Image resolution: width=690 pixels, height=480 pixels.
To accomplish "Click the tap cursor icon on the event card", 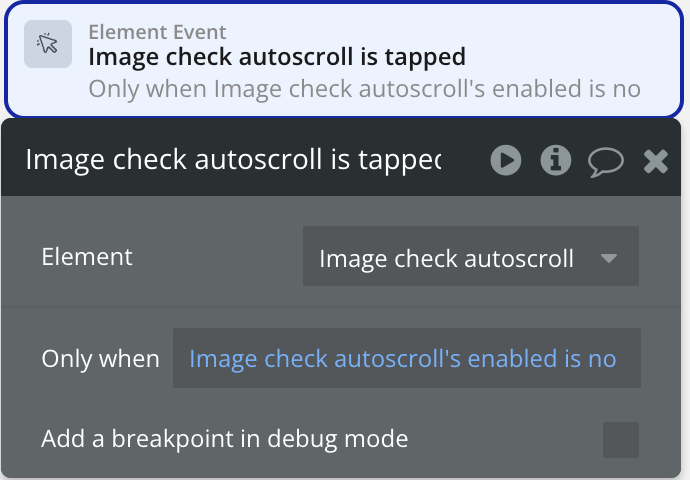I will (x=48, y=44).
